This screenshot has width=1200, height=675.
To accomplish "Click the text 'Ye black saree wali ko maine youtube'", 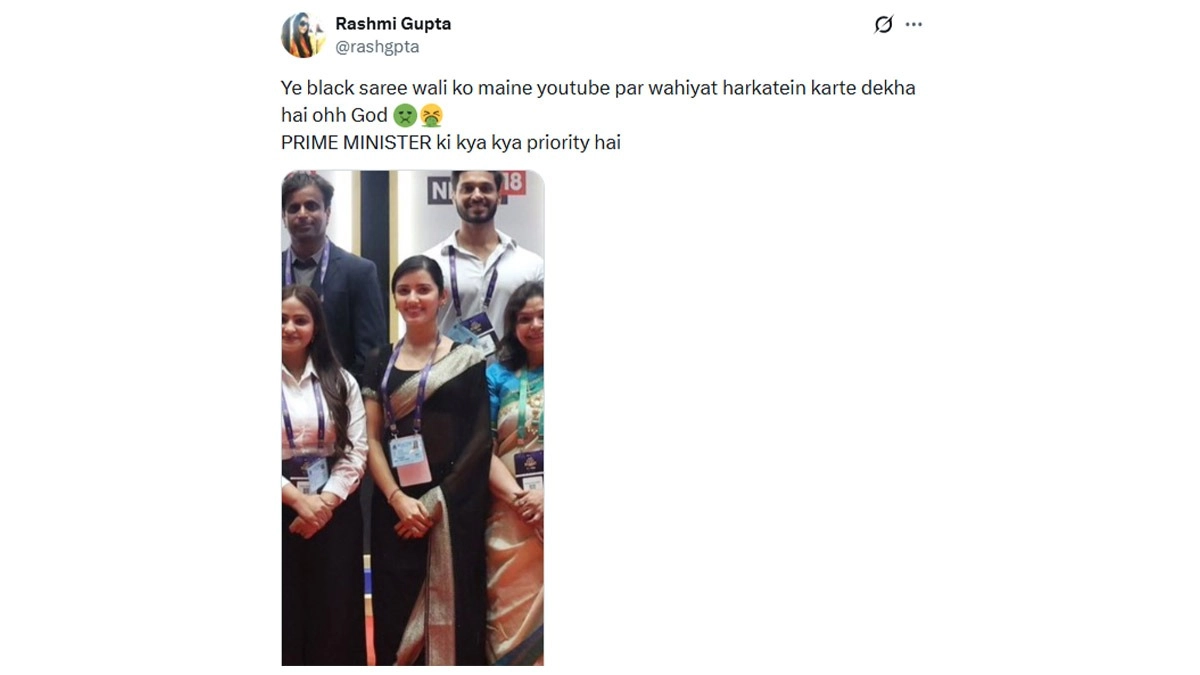I will coord(437,88).
